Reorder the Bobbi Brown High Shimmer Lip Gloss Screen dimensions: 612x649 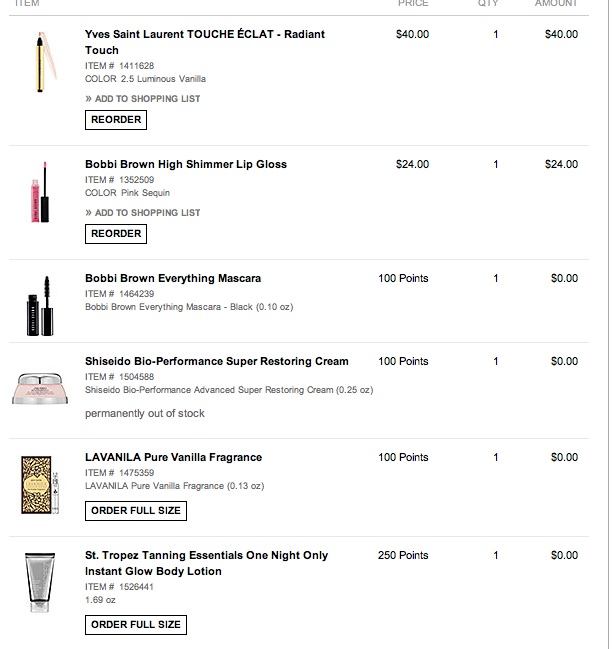coord(116,233)
